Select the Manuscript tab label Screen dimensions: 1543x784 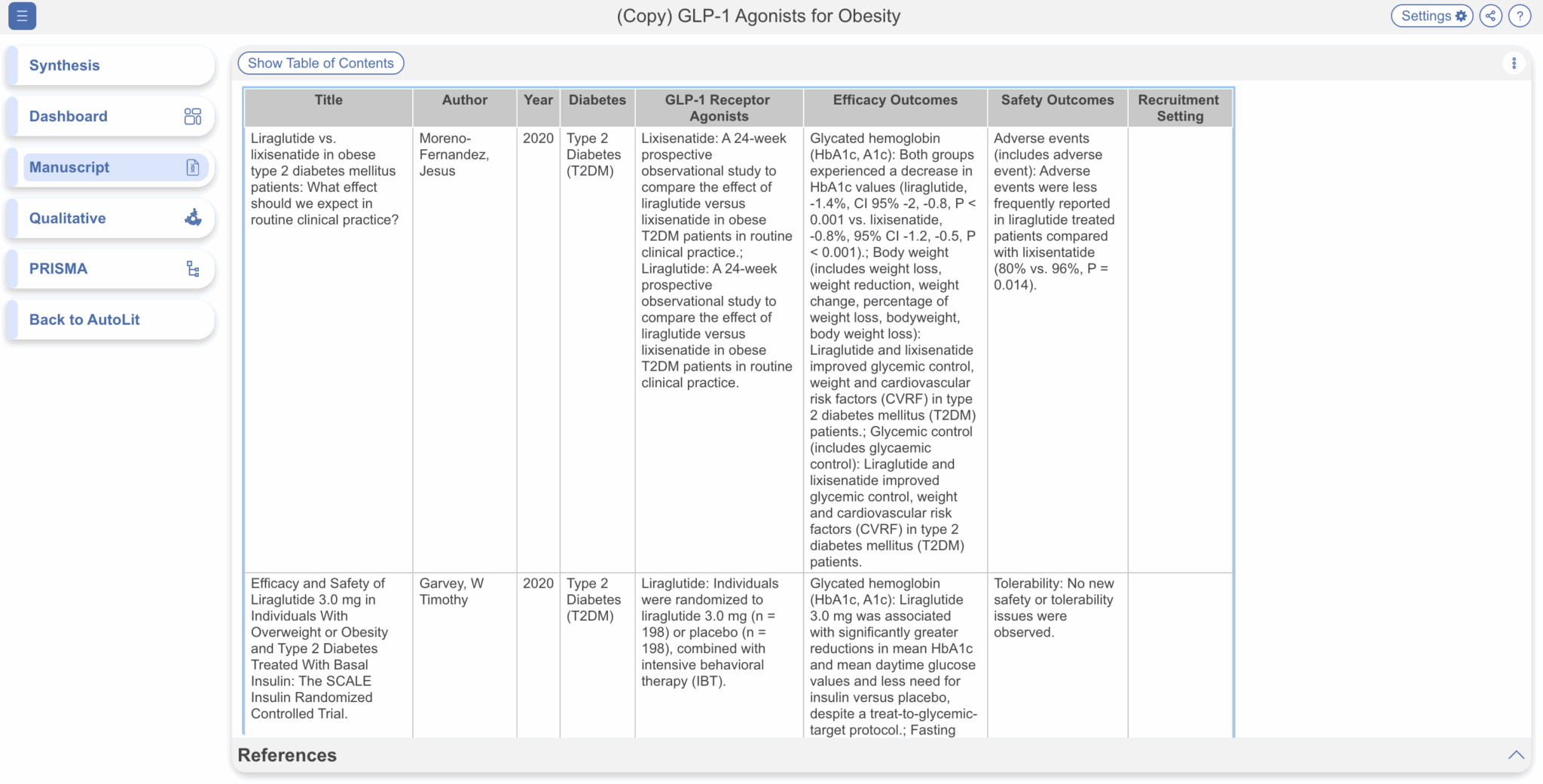[69, 167]
